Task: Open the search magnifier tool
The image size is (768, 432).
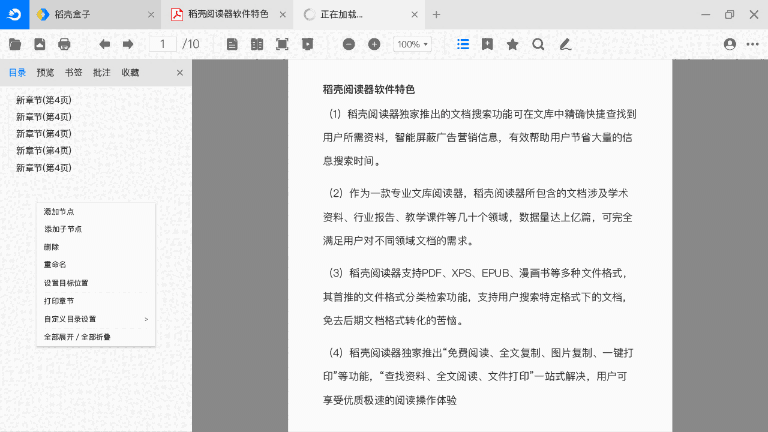Action: (x=538, y=44)
